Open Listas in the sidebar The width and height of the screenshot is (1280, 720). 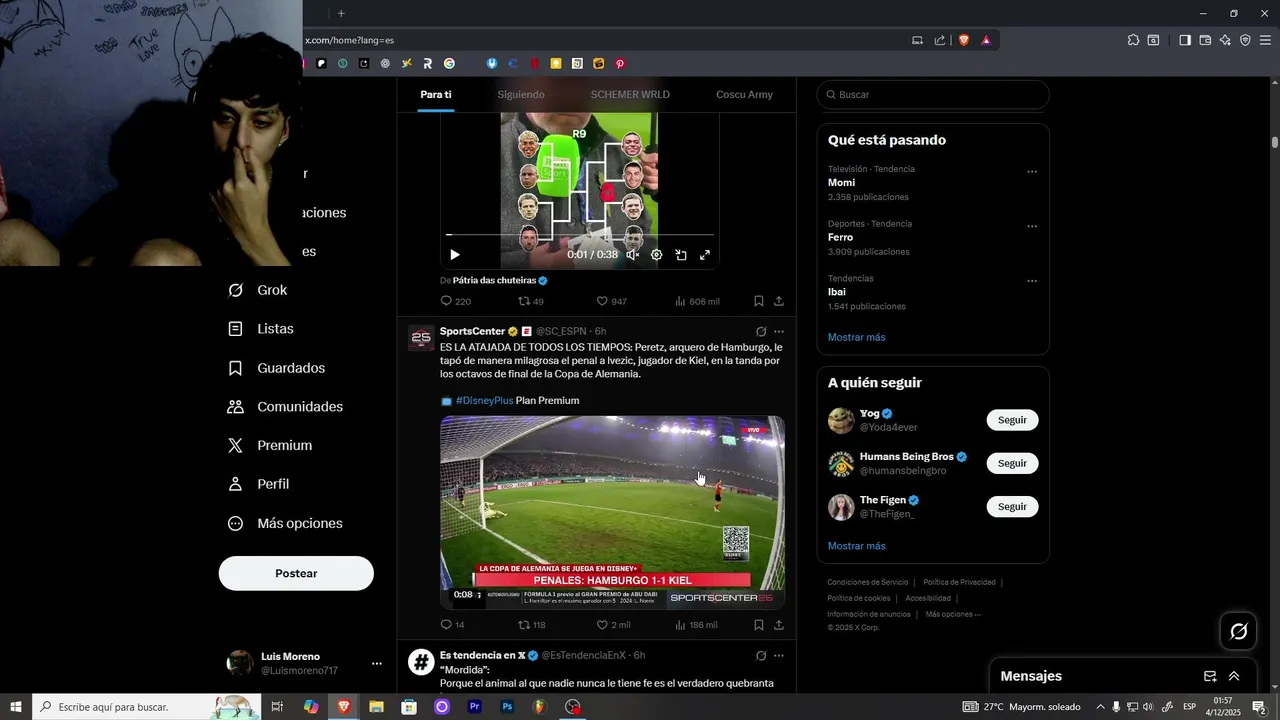pyautogui.click(x=260, y=329)
